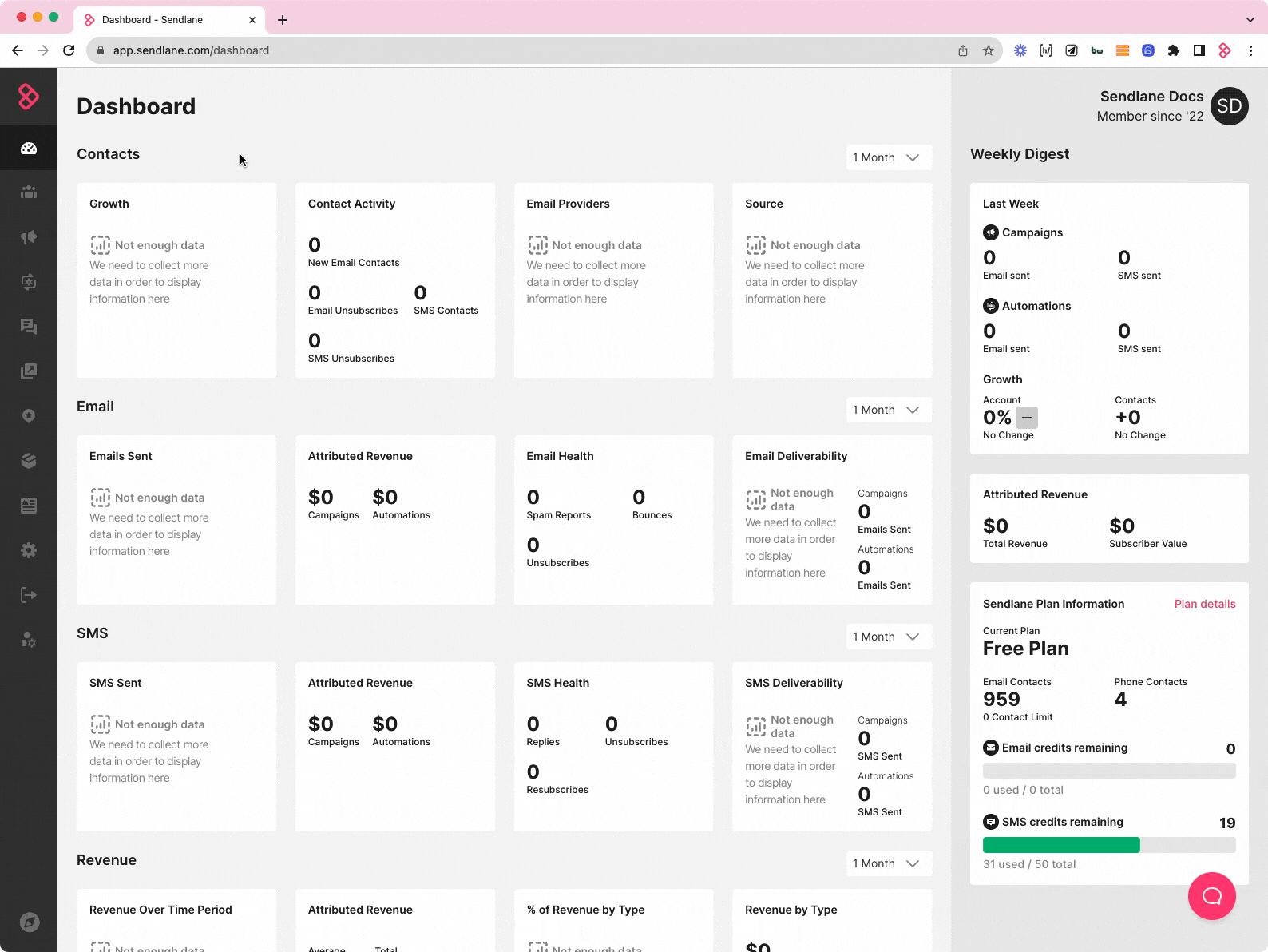Click the Plan details link
This screenshot has height=952, width=1268.
pos(1205,604)
